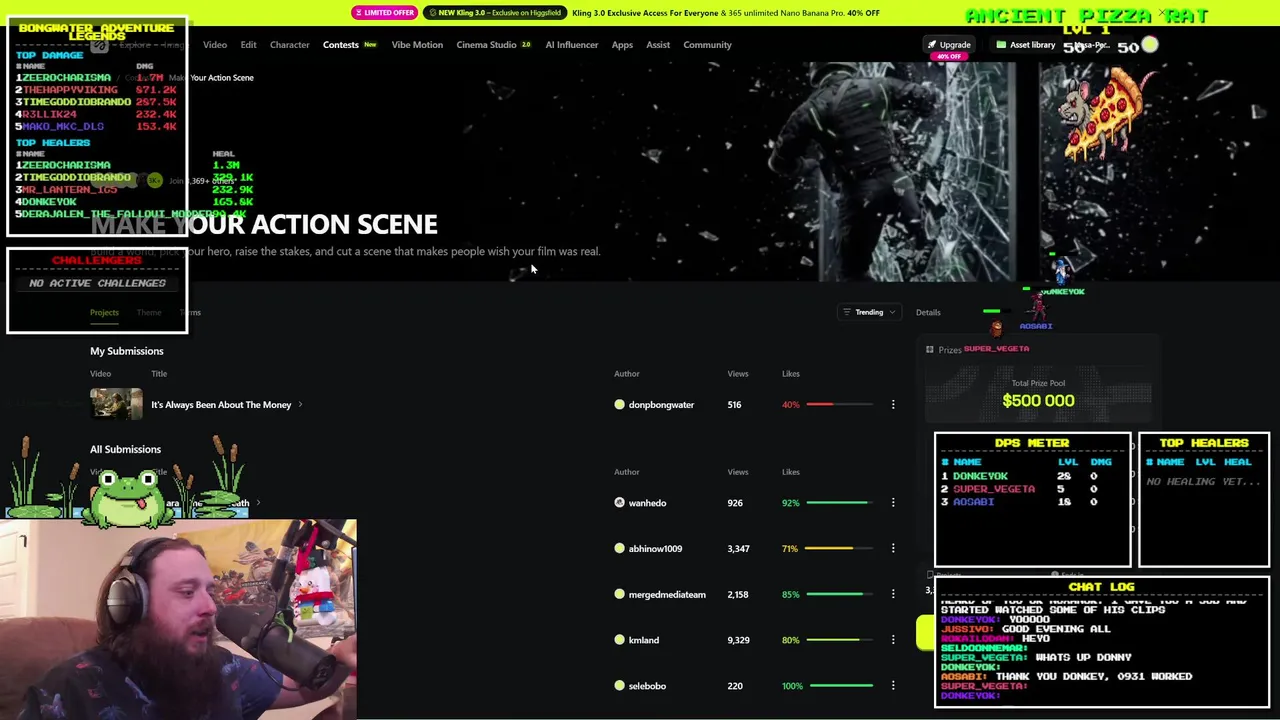Open the kebab menu in wanhedo's row

point(893,503)
